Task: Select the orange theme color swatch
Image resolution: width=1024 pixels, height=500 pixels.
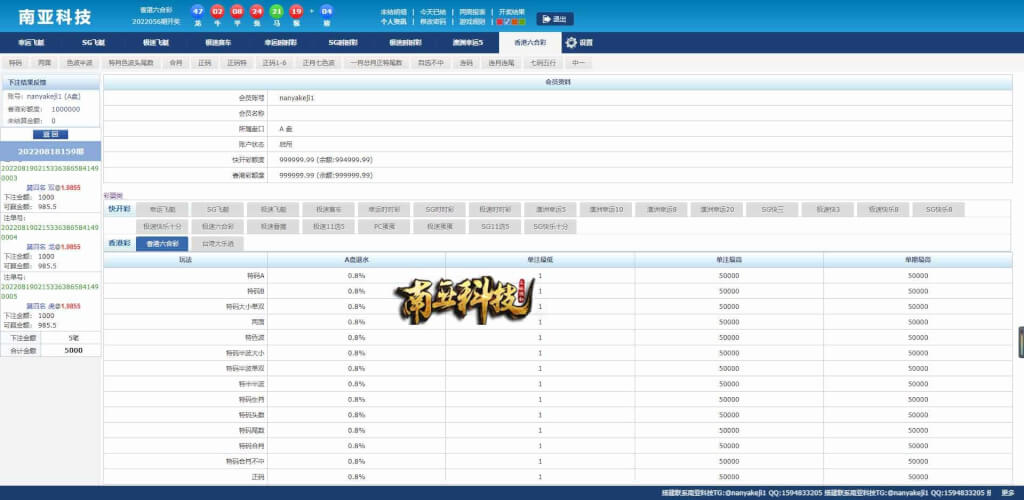Action: coord(515,22)
